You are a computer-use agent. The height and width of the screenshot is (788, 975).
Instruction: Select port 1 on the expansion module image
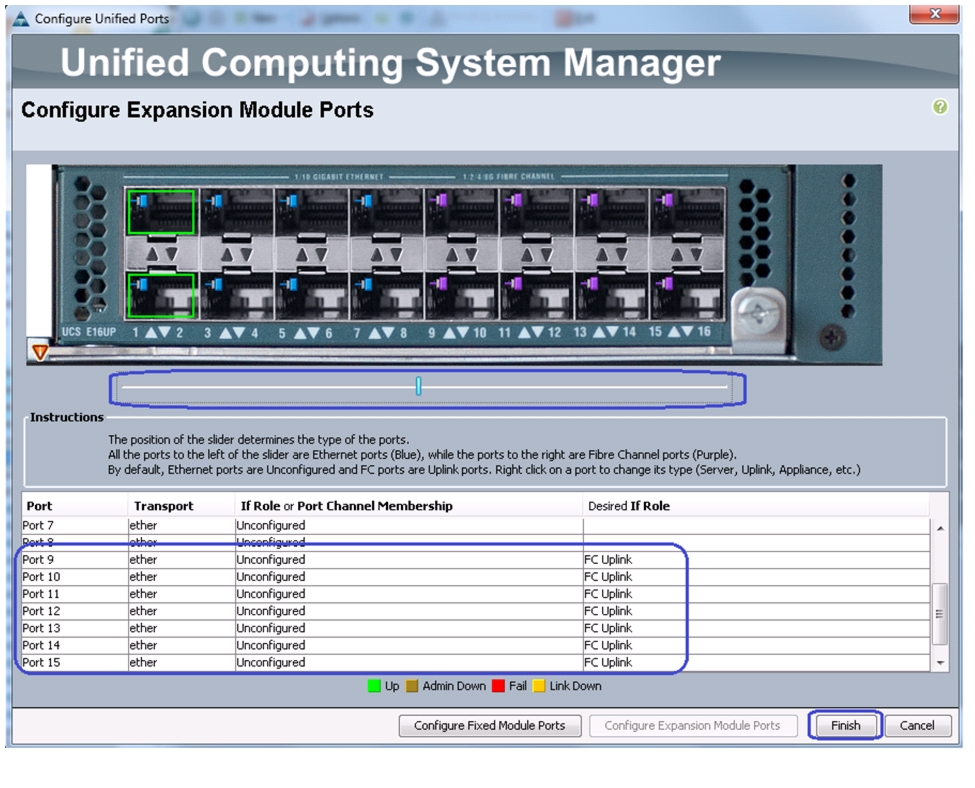161,212
